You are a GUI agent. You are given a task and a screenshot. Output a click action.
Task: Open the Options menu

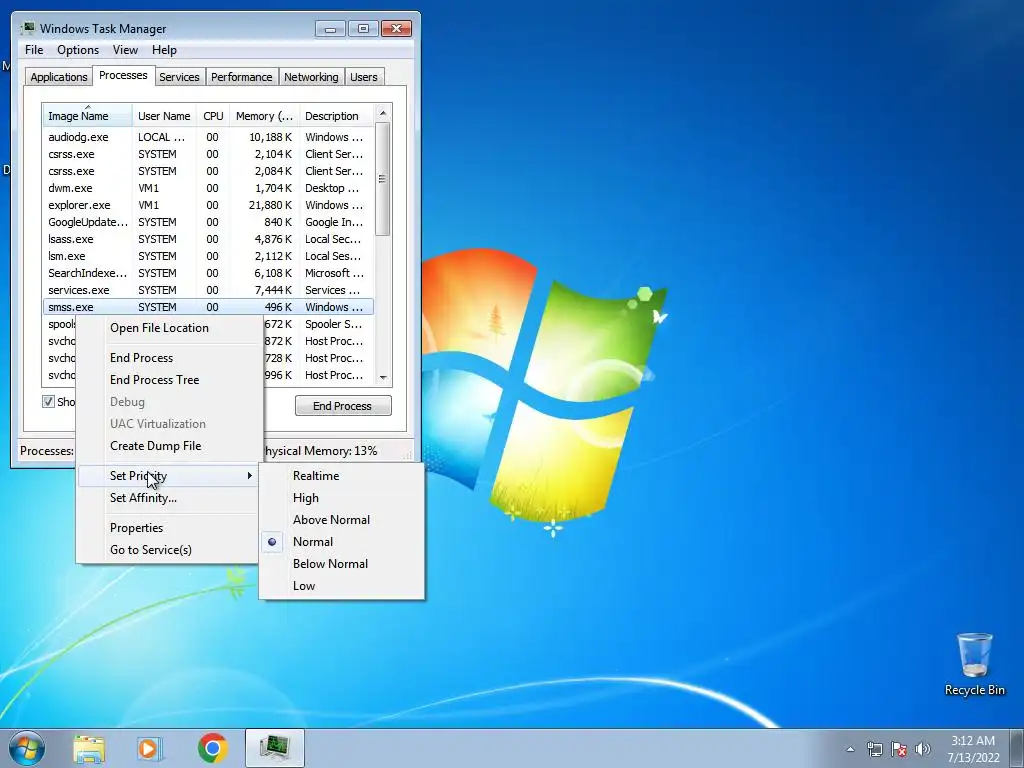[x=78, y=50]
